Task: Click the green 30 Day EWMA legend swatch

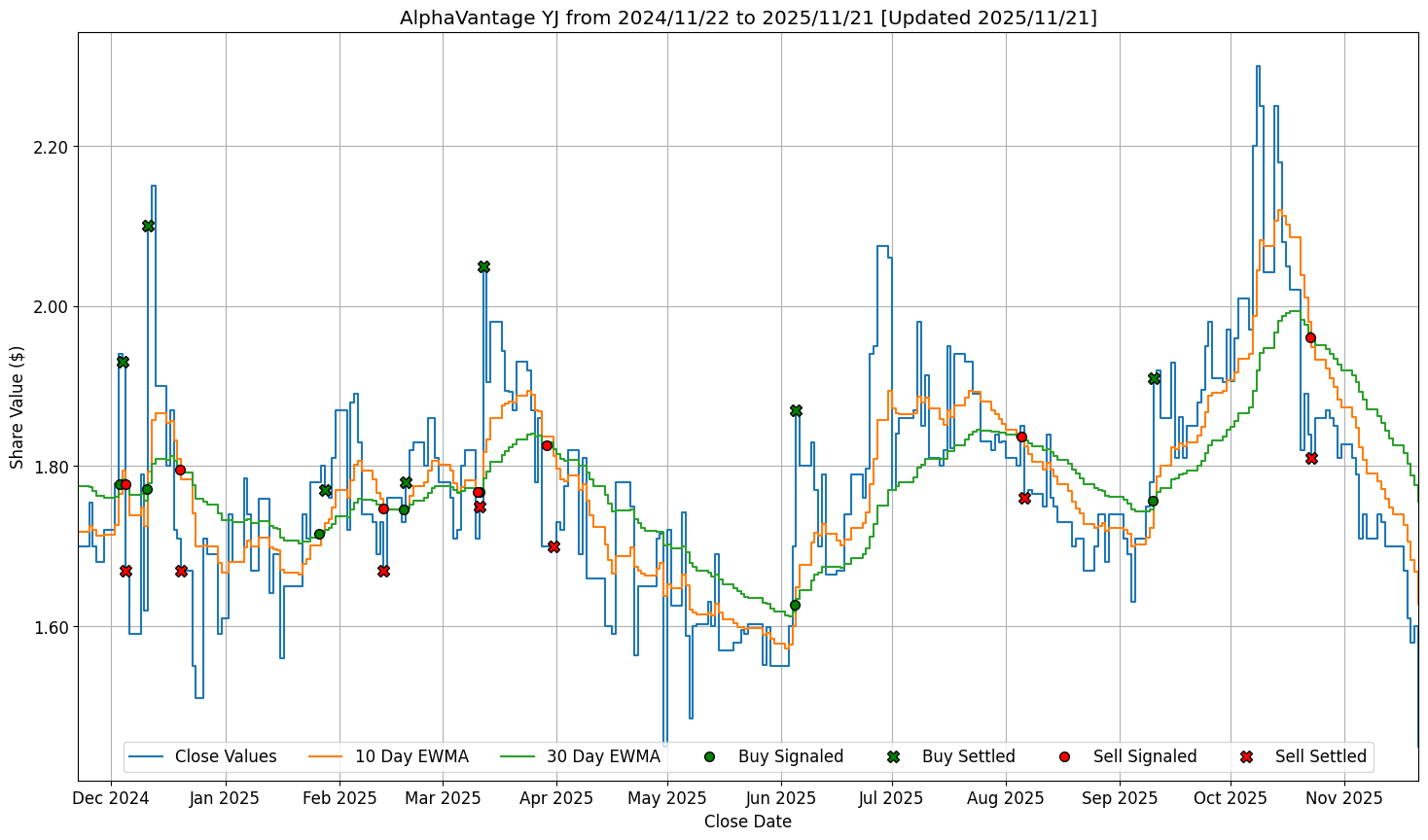Action: tap(518, 756)
